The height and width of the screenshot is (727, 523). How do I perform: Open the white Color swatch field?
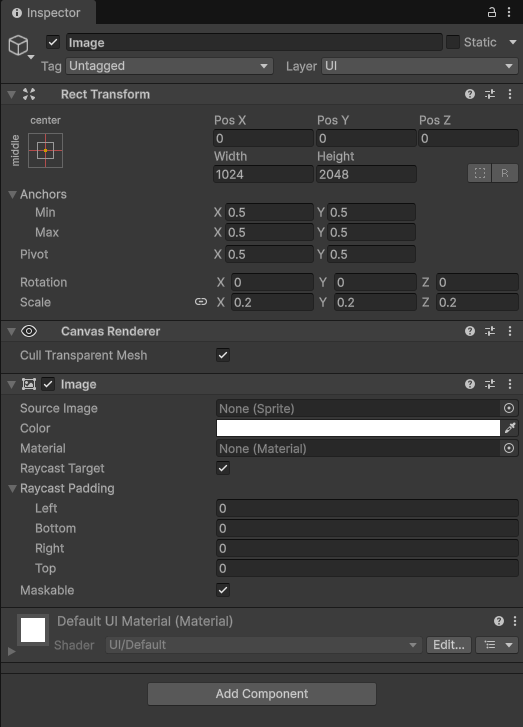click(358, 428)
